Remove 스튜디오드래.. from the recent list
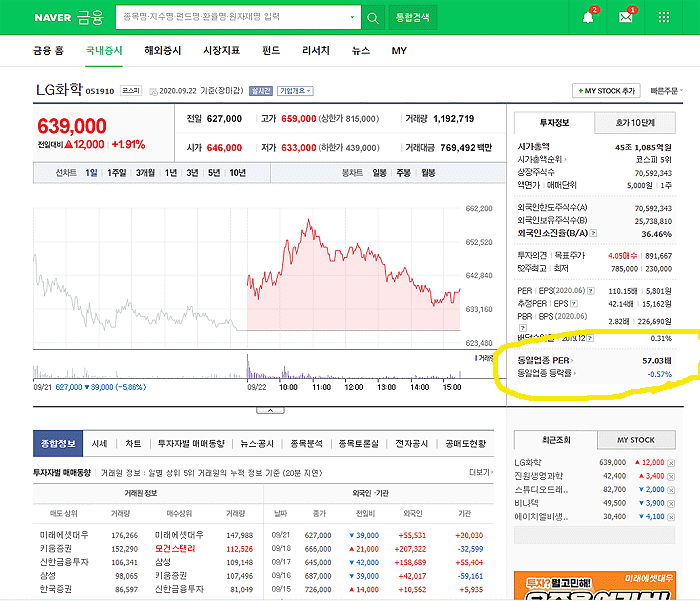This screenshot has height=601, width=700. click(x=671, y=490)
